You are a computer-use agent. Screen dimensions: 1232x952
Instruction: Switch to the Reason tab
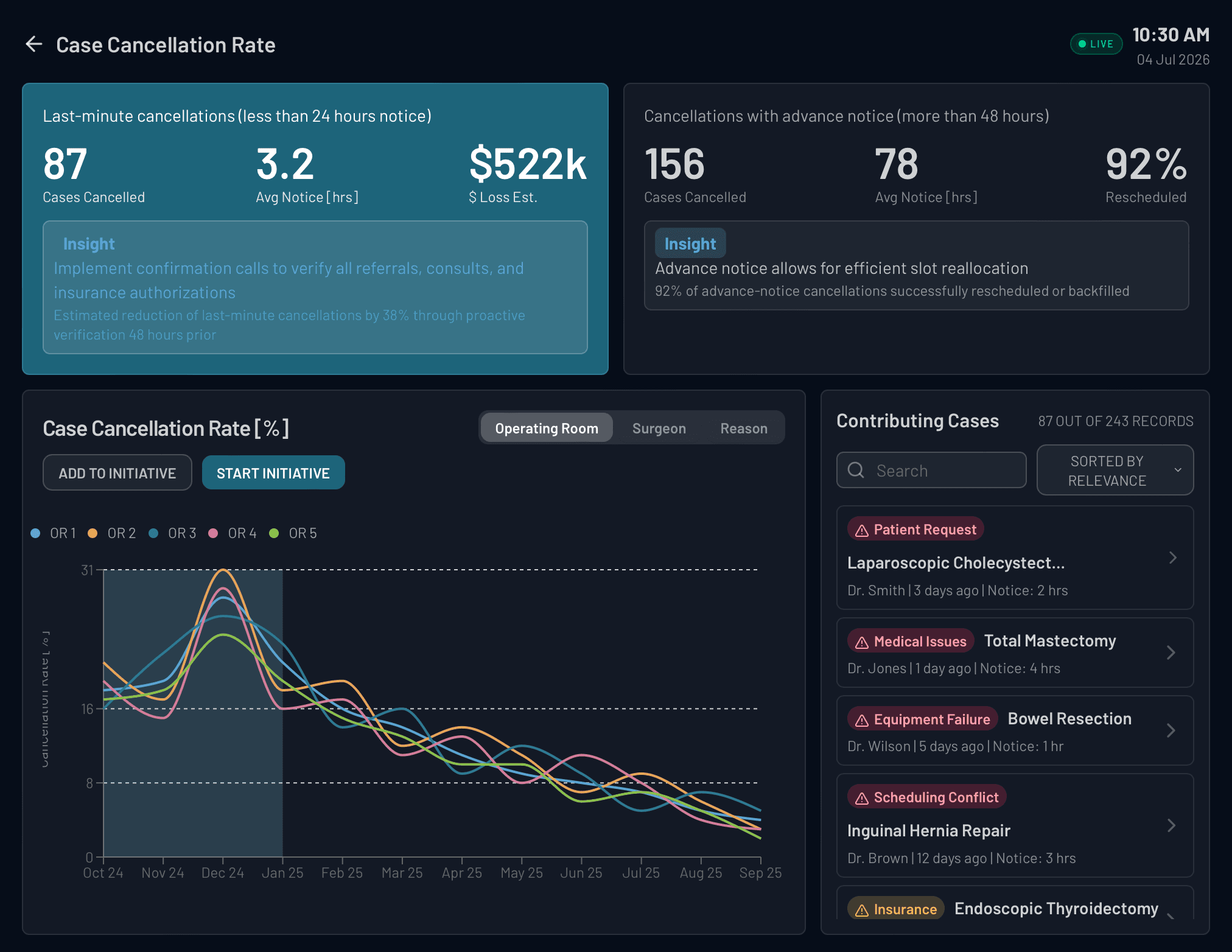click(x=743, y=429)
